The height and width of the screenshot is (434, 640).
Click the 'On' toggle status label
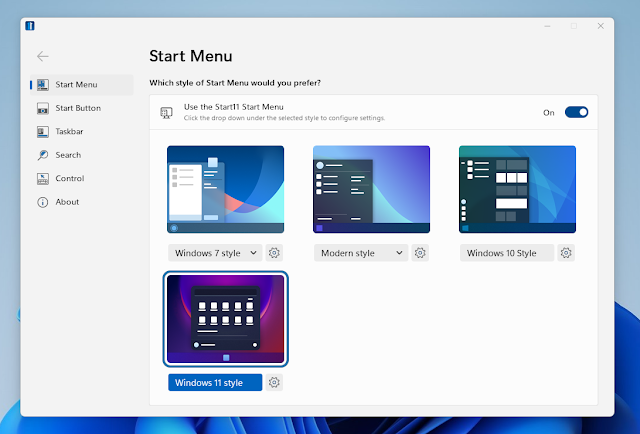[549, 113]
